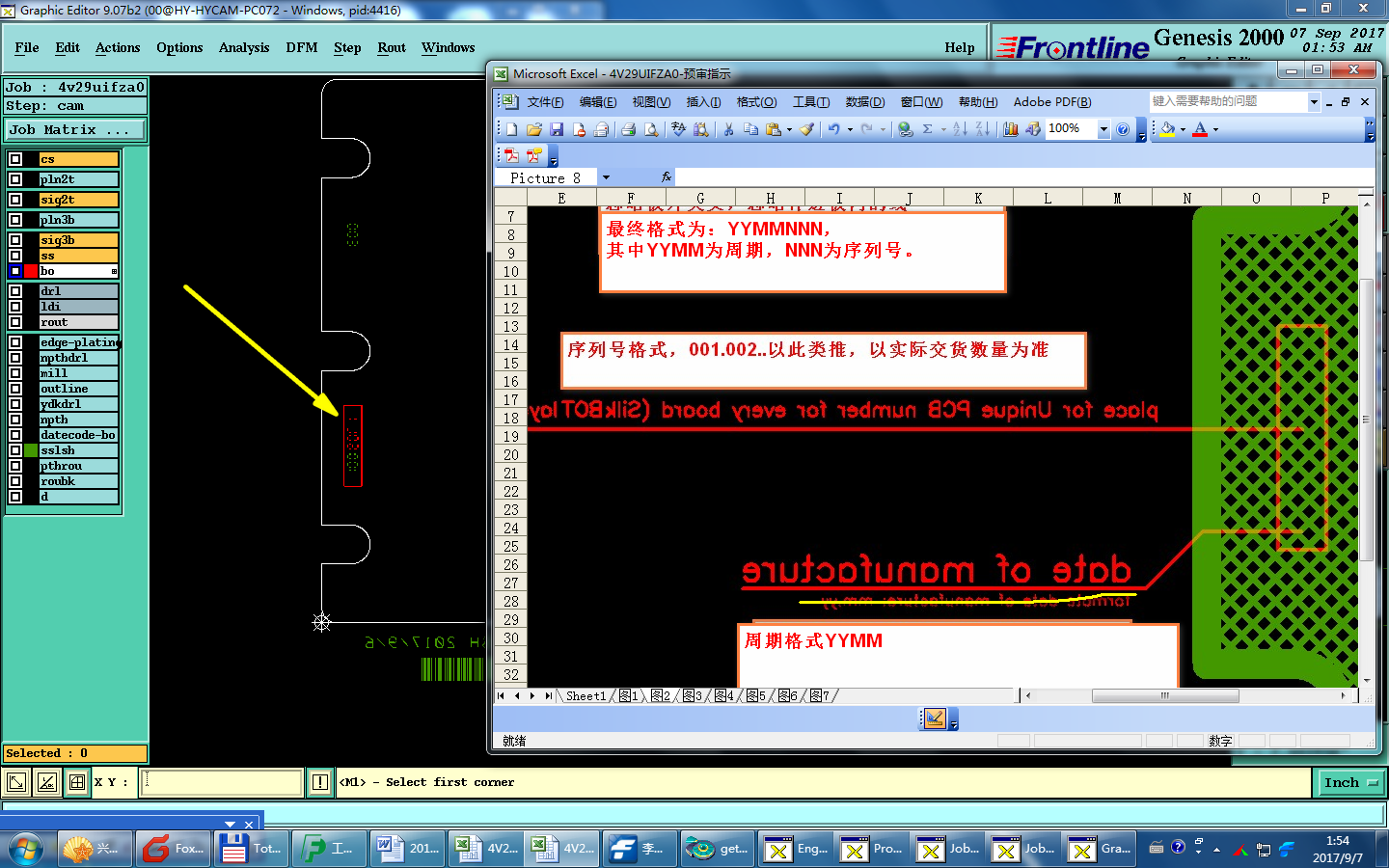Click the AutoSum sigma icon
This screenshot has height=868, width=1389.
pos(928,129)
